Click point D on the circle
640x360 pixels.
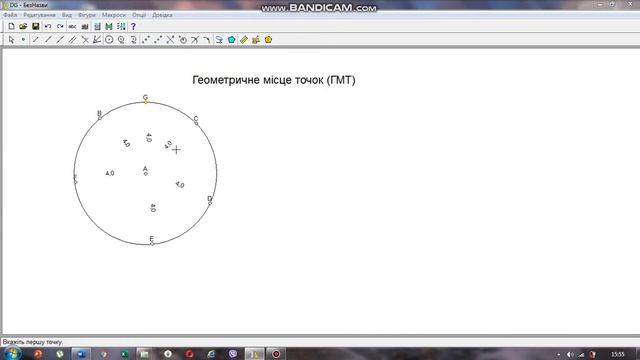pos(210,203)
